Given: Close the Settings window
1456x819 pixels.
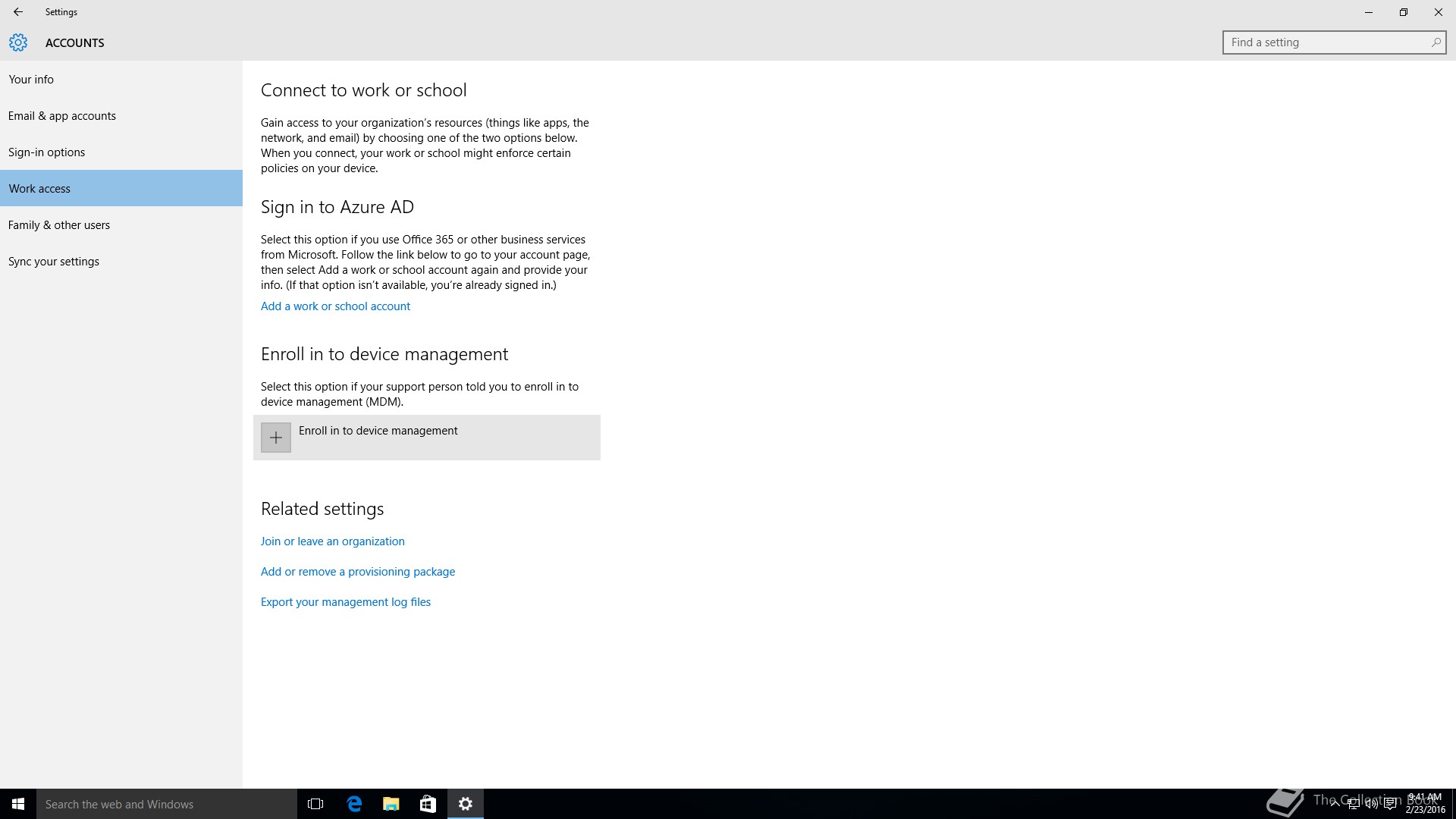Looking at the screenshot, I should [x=1439, y=12].
